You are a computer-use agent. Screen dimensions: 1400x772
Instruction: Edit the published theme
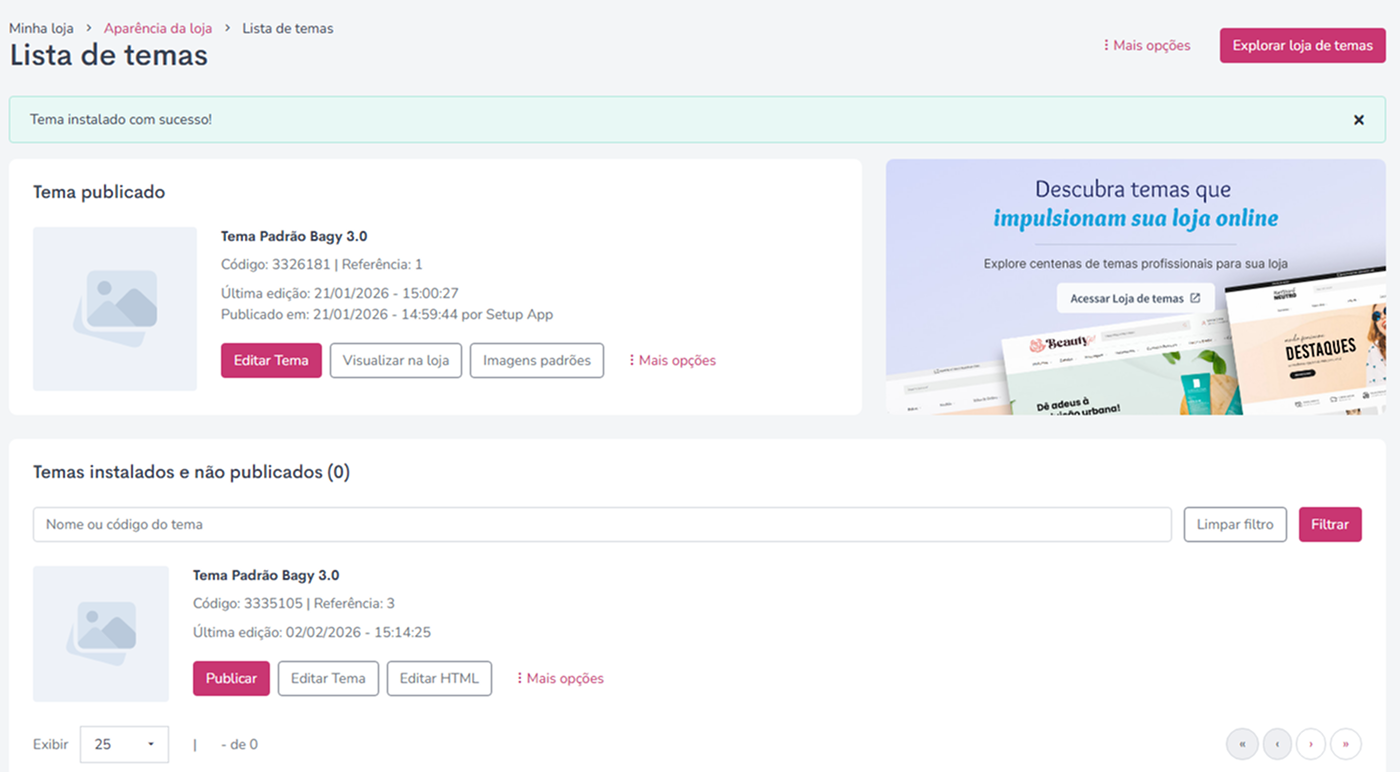click(271, 360)
